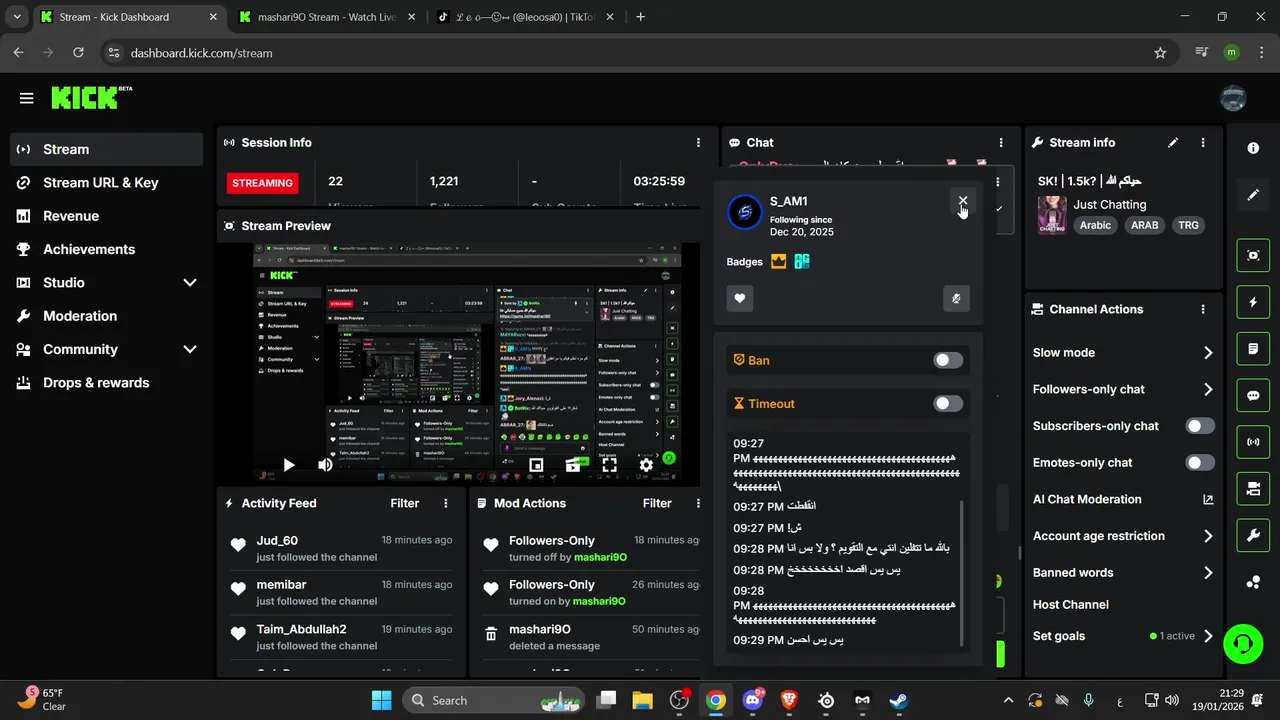The height and width of the screenshot is (720, 1280).
Task: Click the info icon in right sidebar
Action: pos(1253,148)
